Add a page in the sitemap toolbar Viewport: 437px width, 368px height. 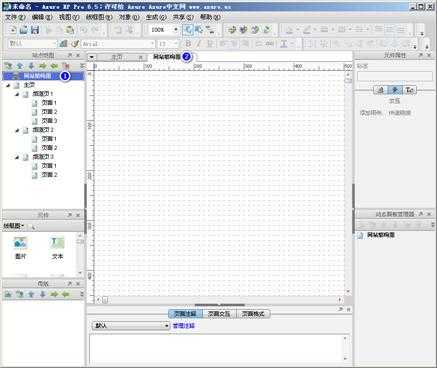(x=8, y=66)
